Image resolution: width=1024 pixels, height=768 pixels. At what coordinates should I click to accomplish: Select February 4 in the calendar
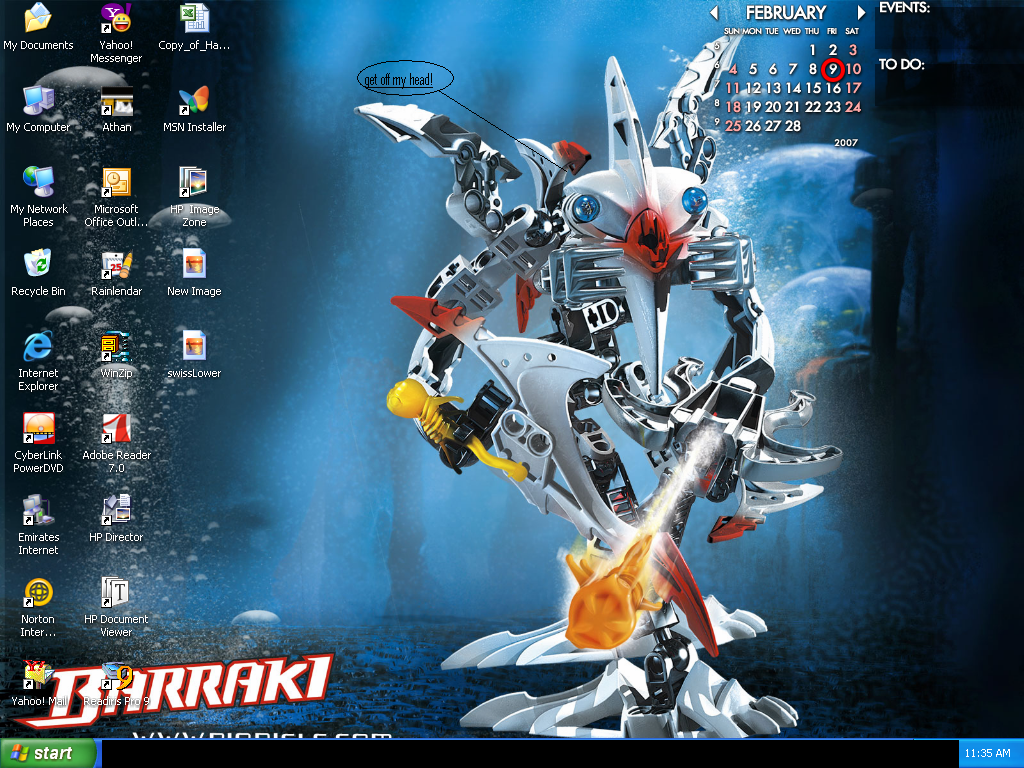[733, 69]
